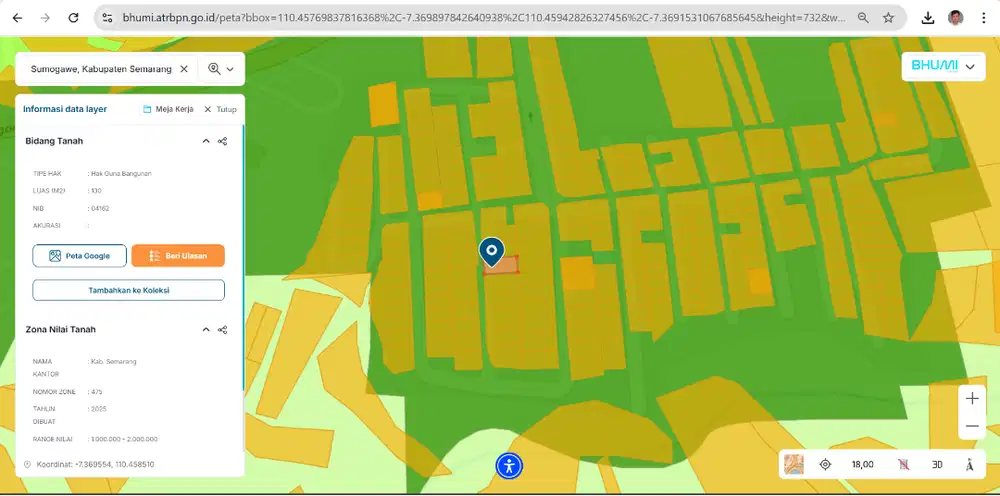Zoom out the map with minus
1000x496 pixels.
(972, 427)
